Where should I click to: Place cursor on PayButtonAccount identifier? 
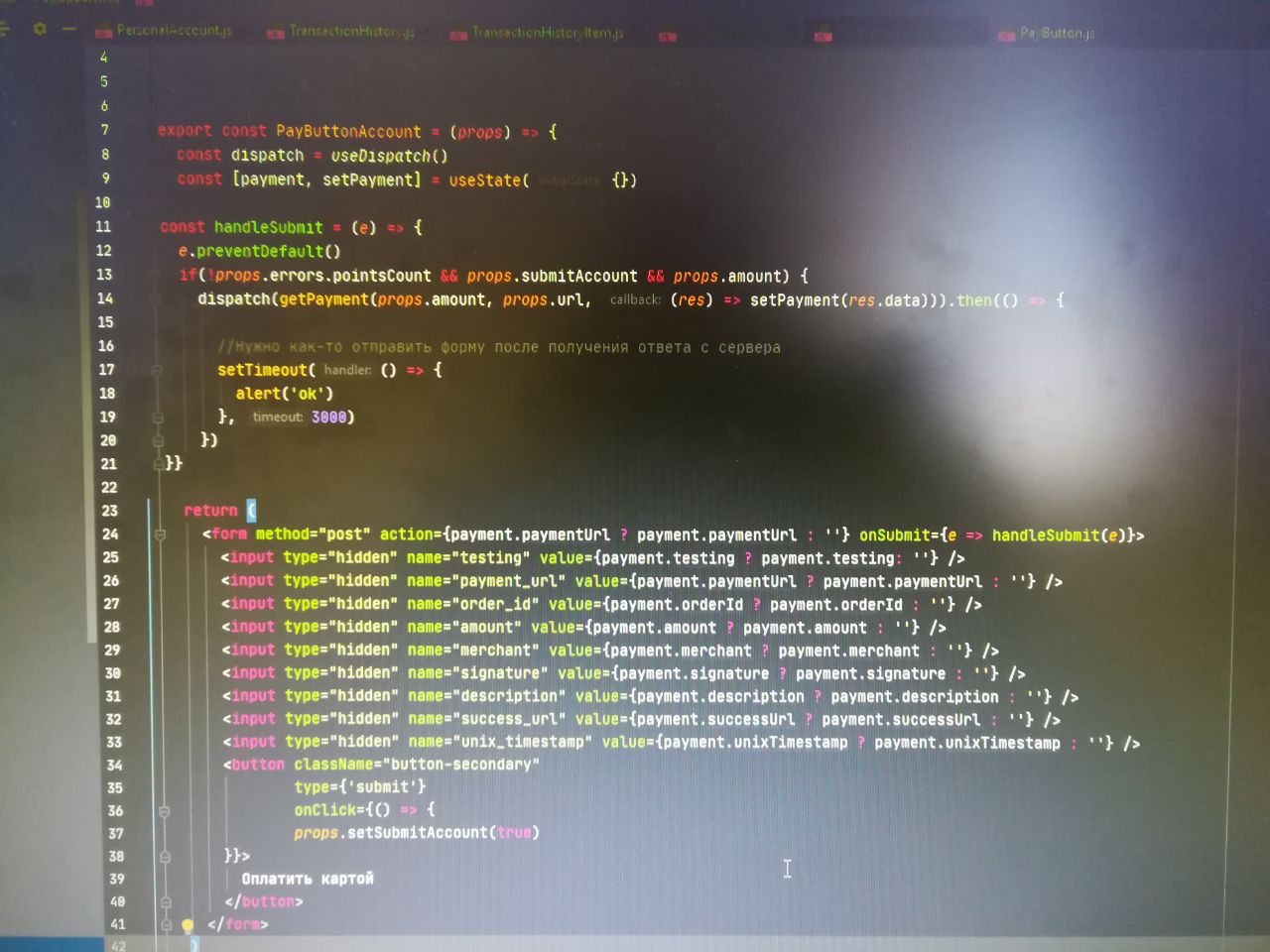pos(348,131)
